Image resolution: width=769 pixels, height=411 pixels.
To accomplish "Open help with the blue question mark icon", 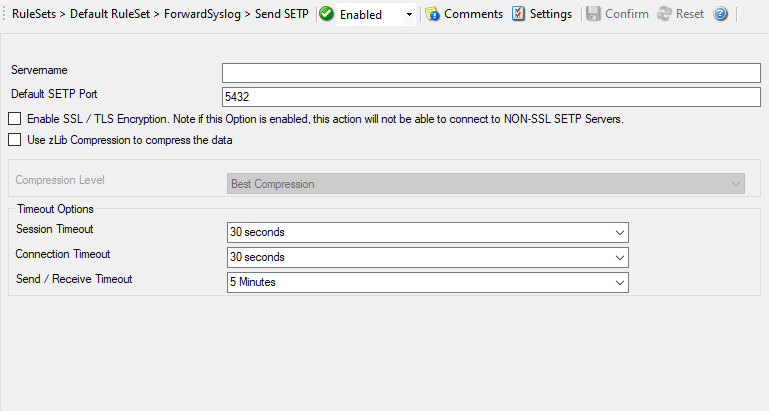I will (721, 14).
